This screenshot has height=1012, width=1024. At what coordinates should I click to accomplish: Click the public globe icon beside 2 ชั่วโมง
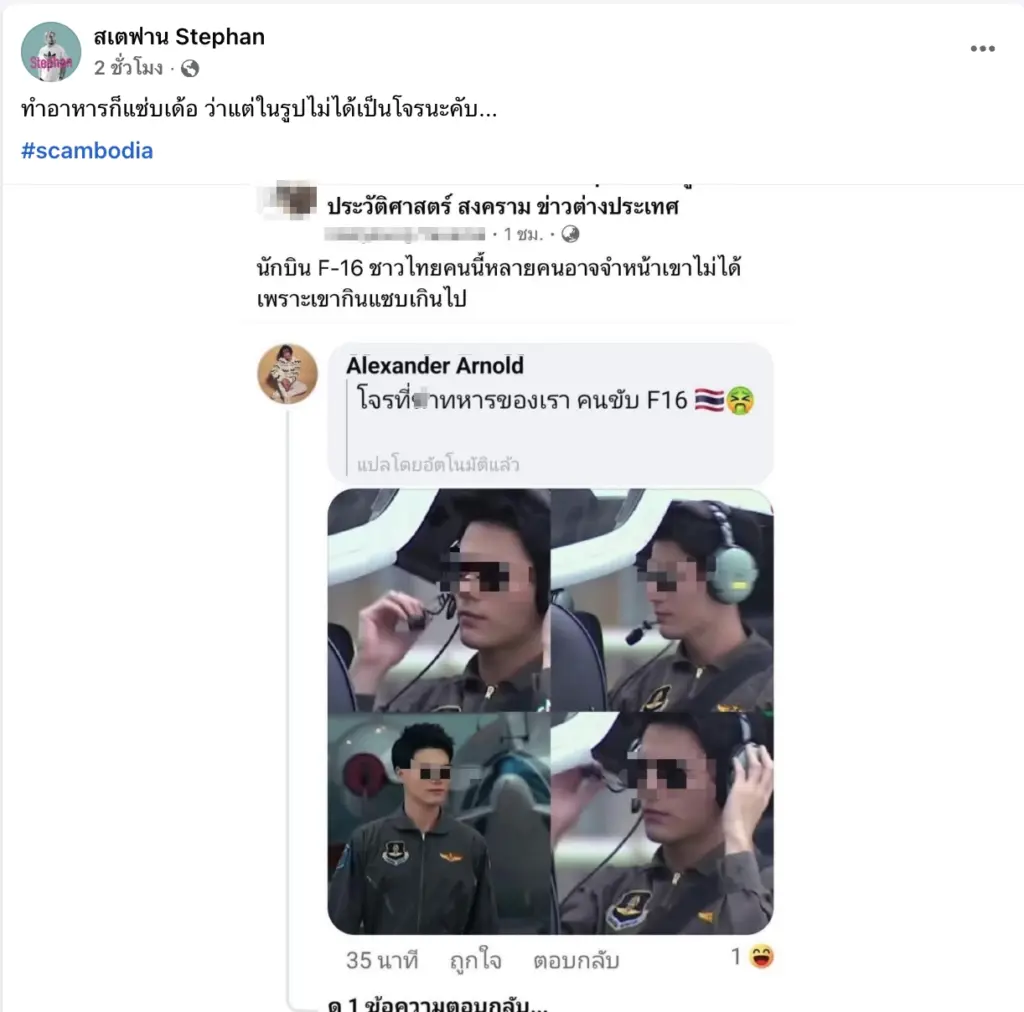point(190,69)
